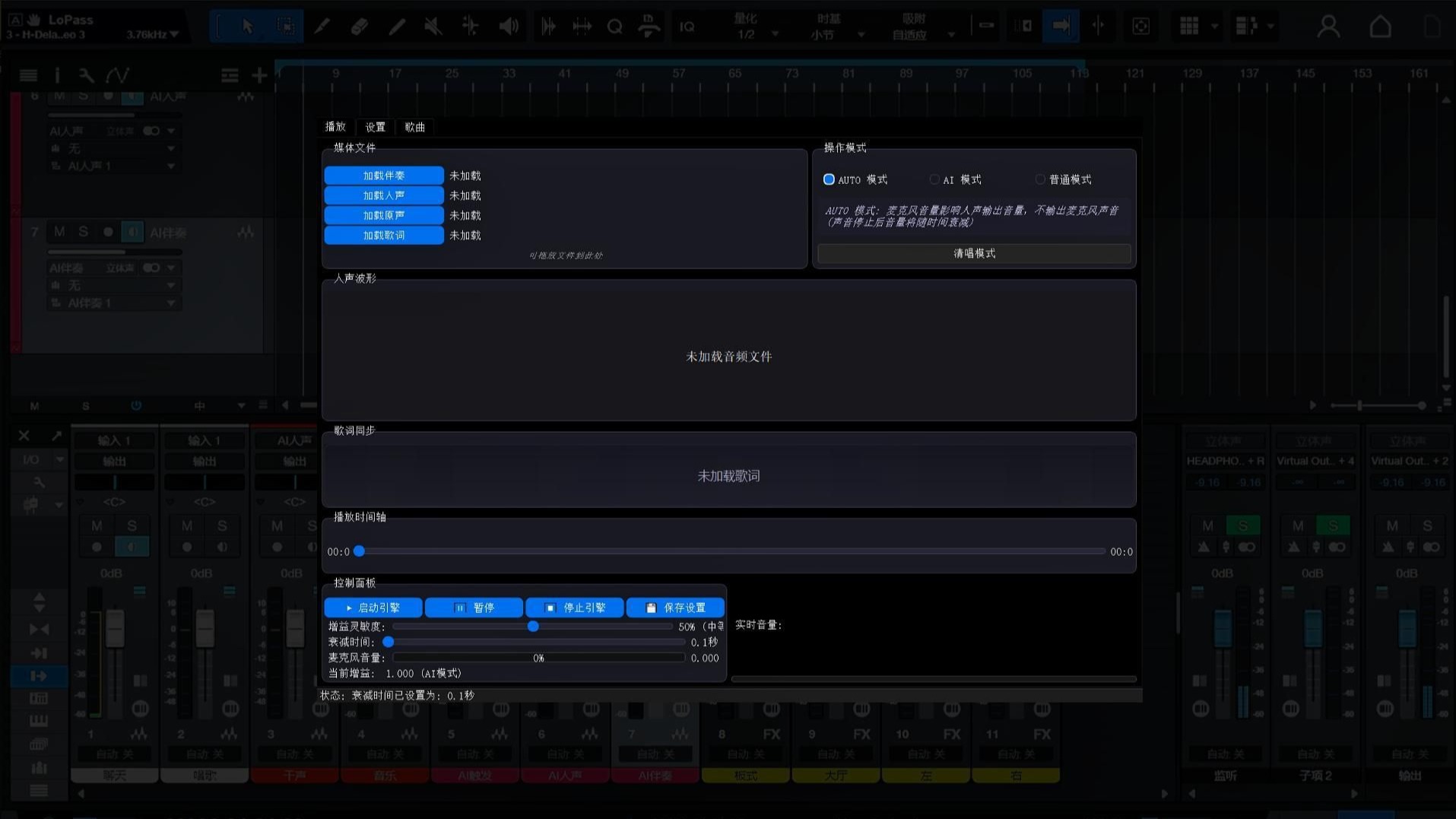Viewport: 1456px width, 819px height.
Task: Expand the mixer I/O dropdown arrow
Action: pyautogui.click(x=59, y=459)
